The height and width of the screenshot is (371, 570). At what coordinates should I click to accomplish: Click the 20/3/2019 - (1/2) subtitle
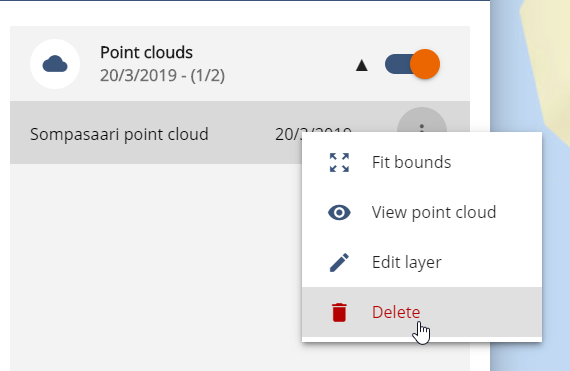(162, 76)
